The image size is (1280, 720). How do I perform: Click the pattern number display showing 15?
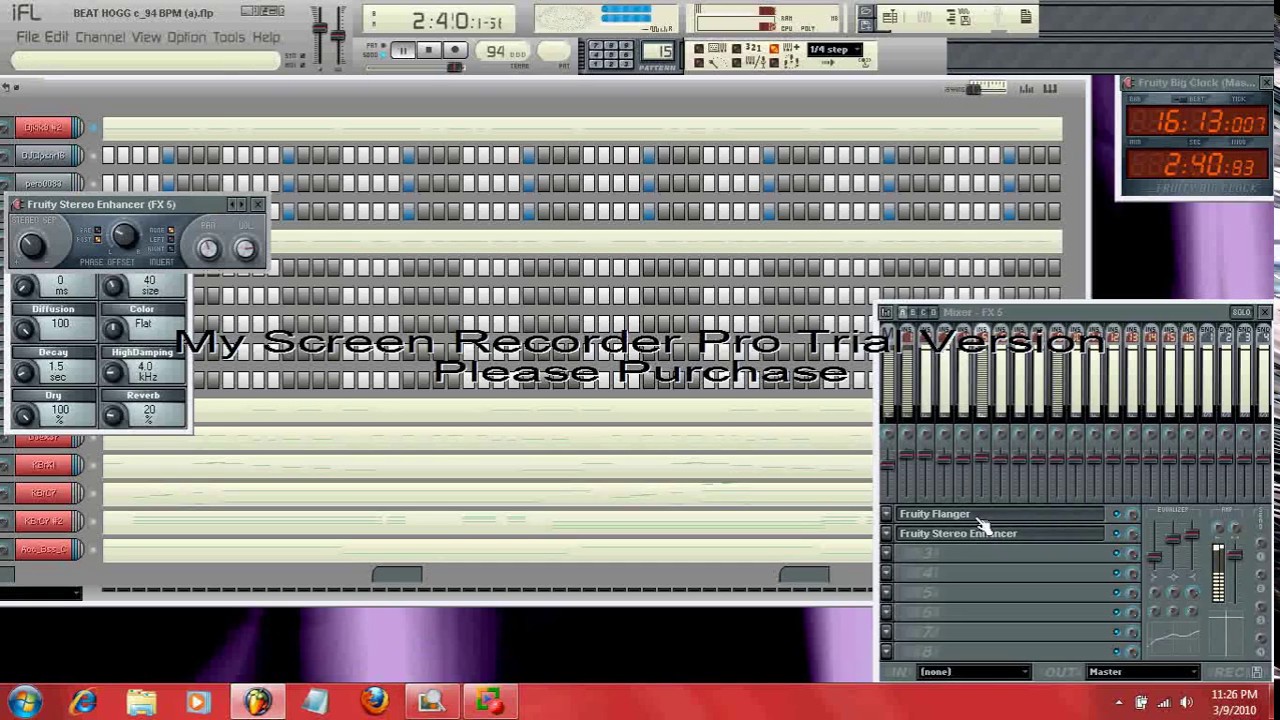[x=657, y=52]
